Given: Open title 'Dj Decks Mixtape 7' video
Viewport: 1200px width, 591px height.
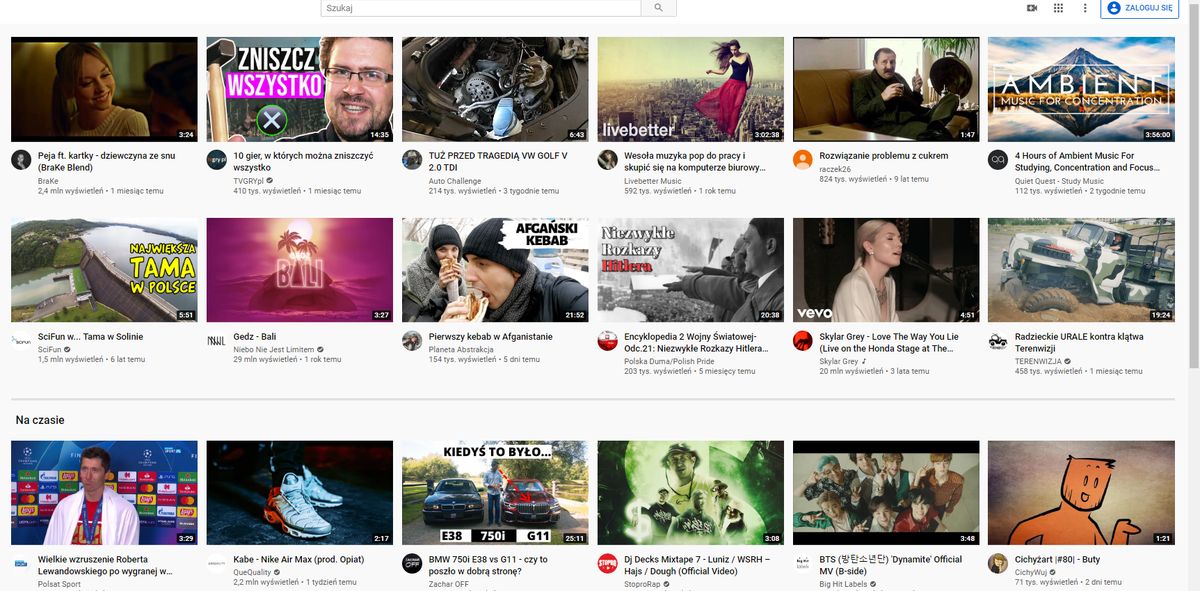Looking at the screenshot, I should (x=698, y=566).
